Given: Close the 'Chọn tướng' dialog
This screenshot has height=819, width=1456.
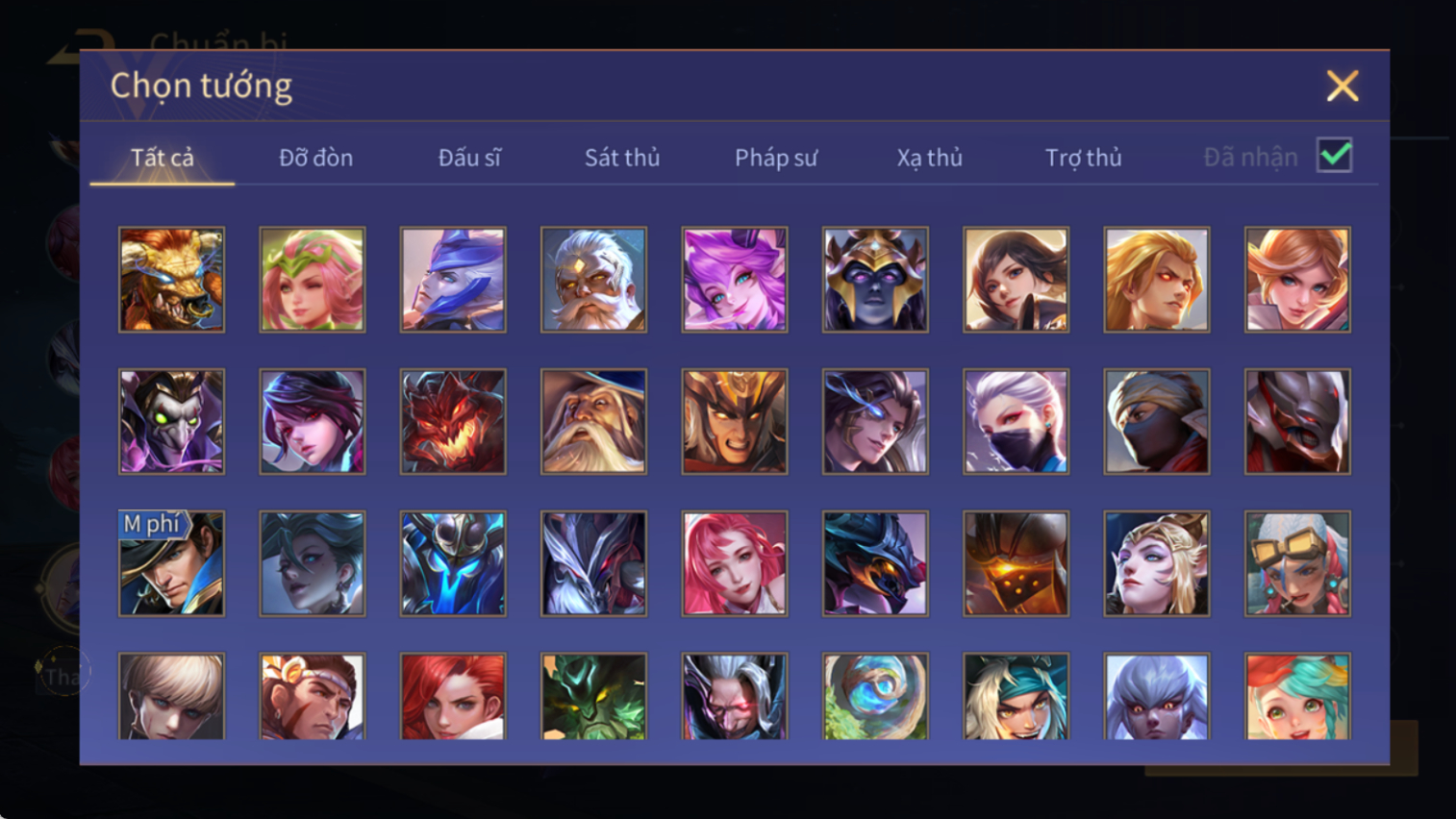Looking at the screenshot, I should pyautogui.click(x=1343, y=86).
